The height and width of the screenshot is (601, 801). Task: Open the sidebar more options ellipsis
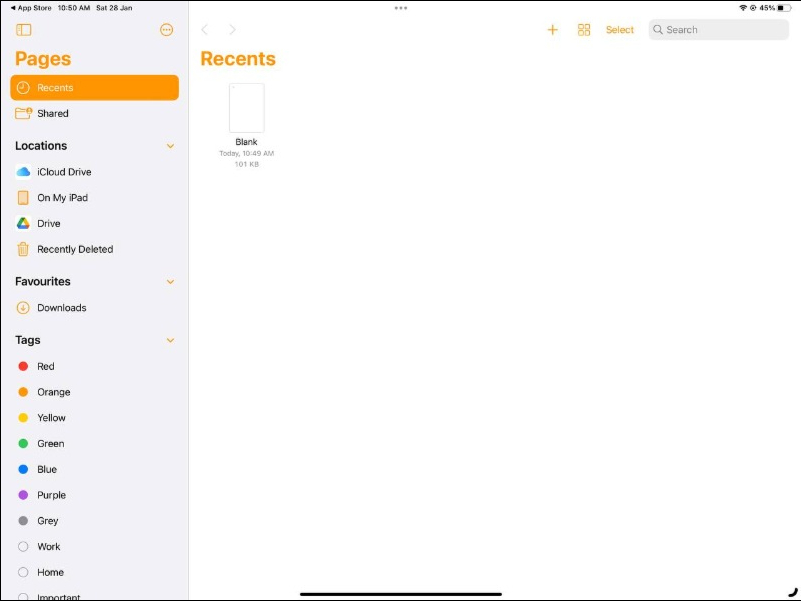coord(167,30)
